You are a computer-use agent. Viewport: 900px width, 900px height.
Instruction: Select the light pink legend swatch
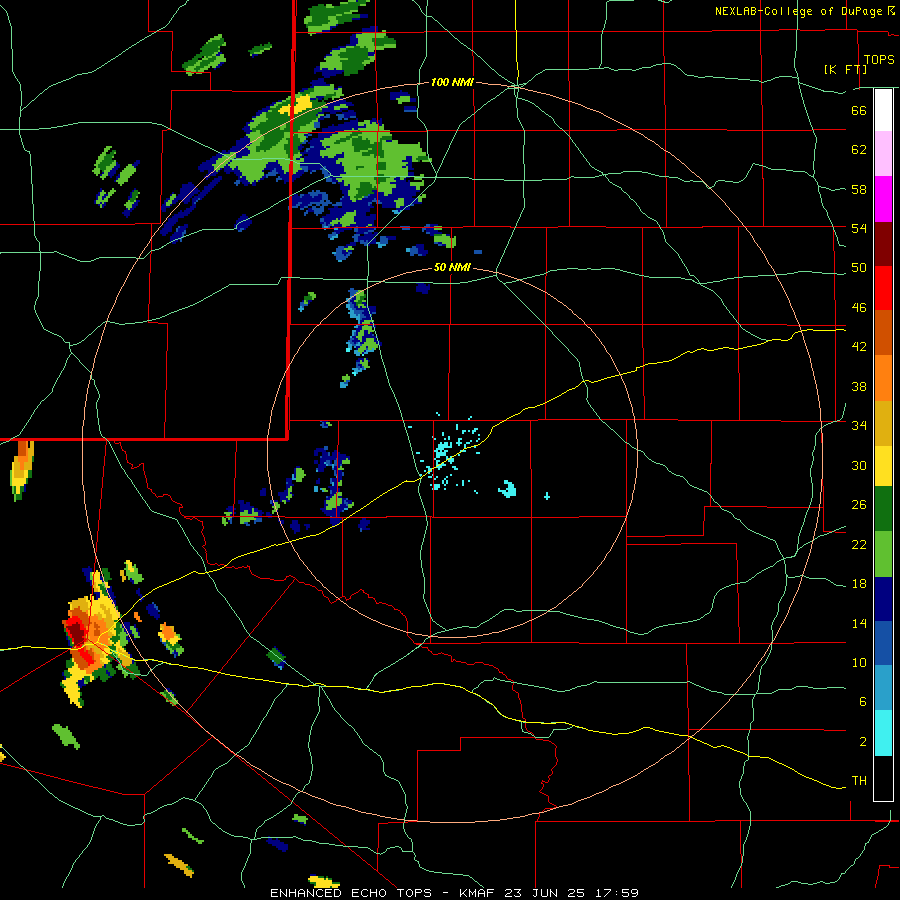(883, 153)
